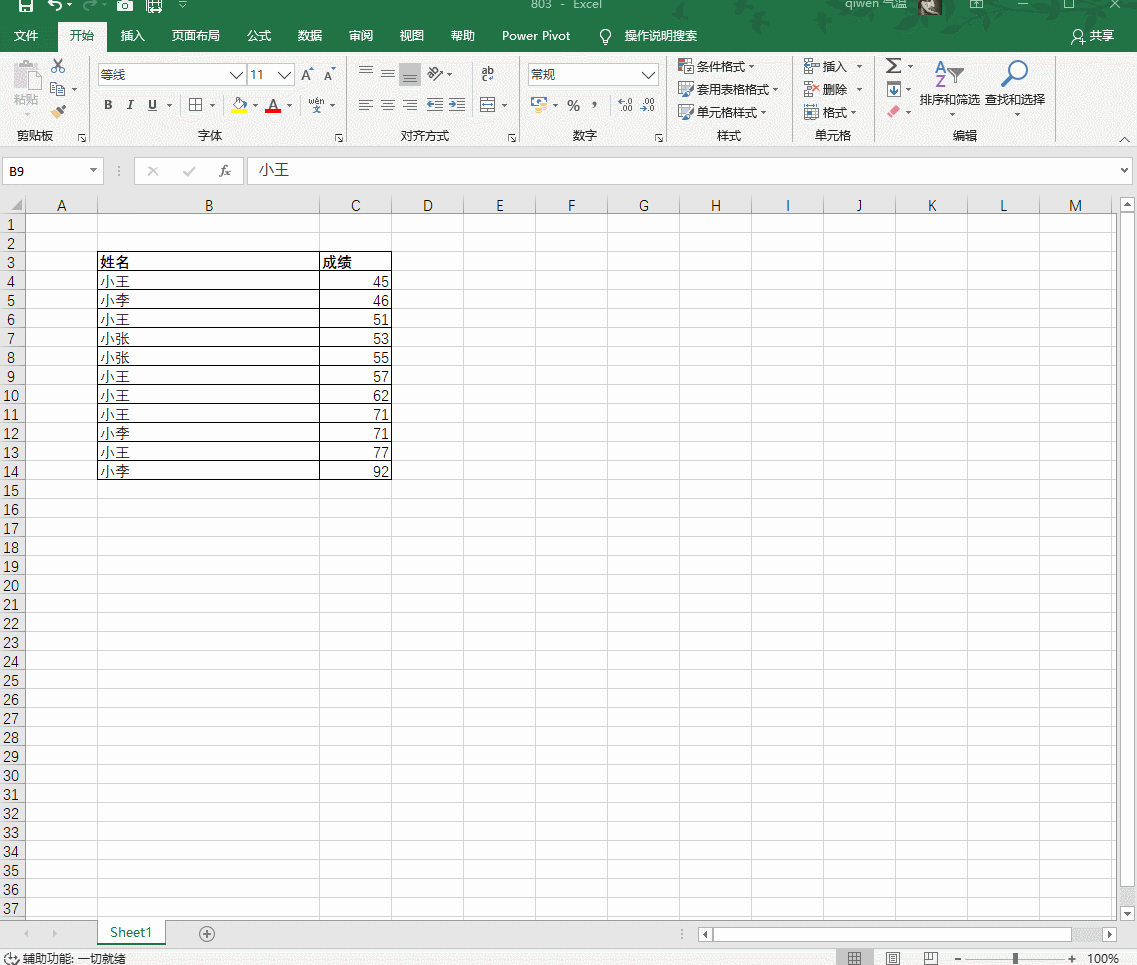Screen dimensions: 1137x965
Task: Click the Clear eraser icon
Action: pos(893,112)
